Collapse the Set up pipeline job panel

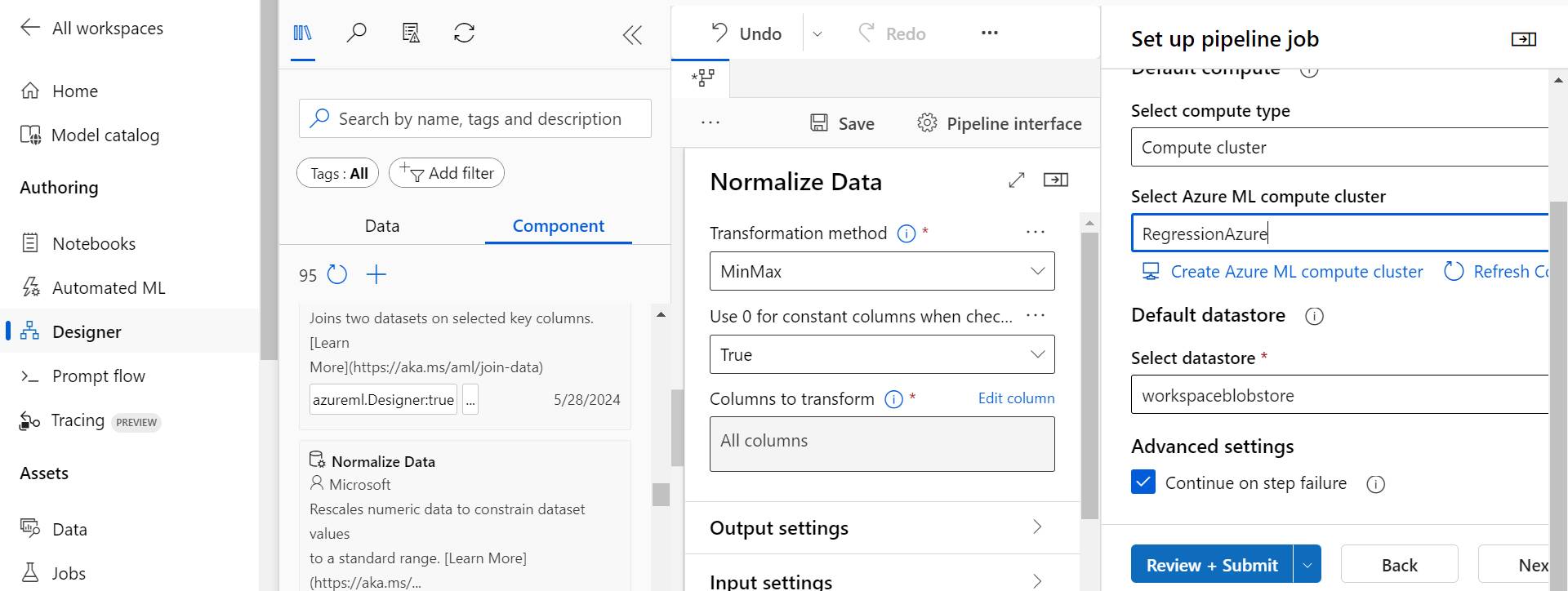click(x=1524, y=39)
